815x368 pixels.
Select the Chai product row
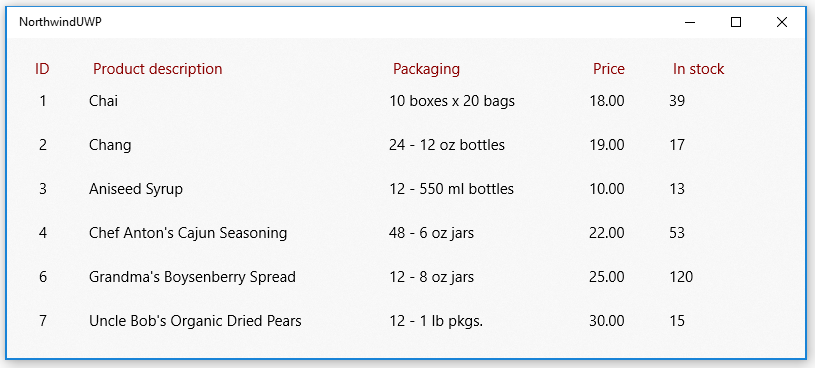coord(405,101)
